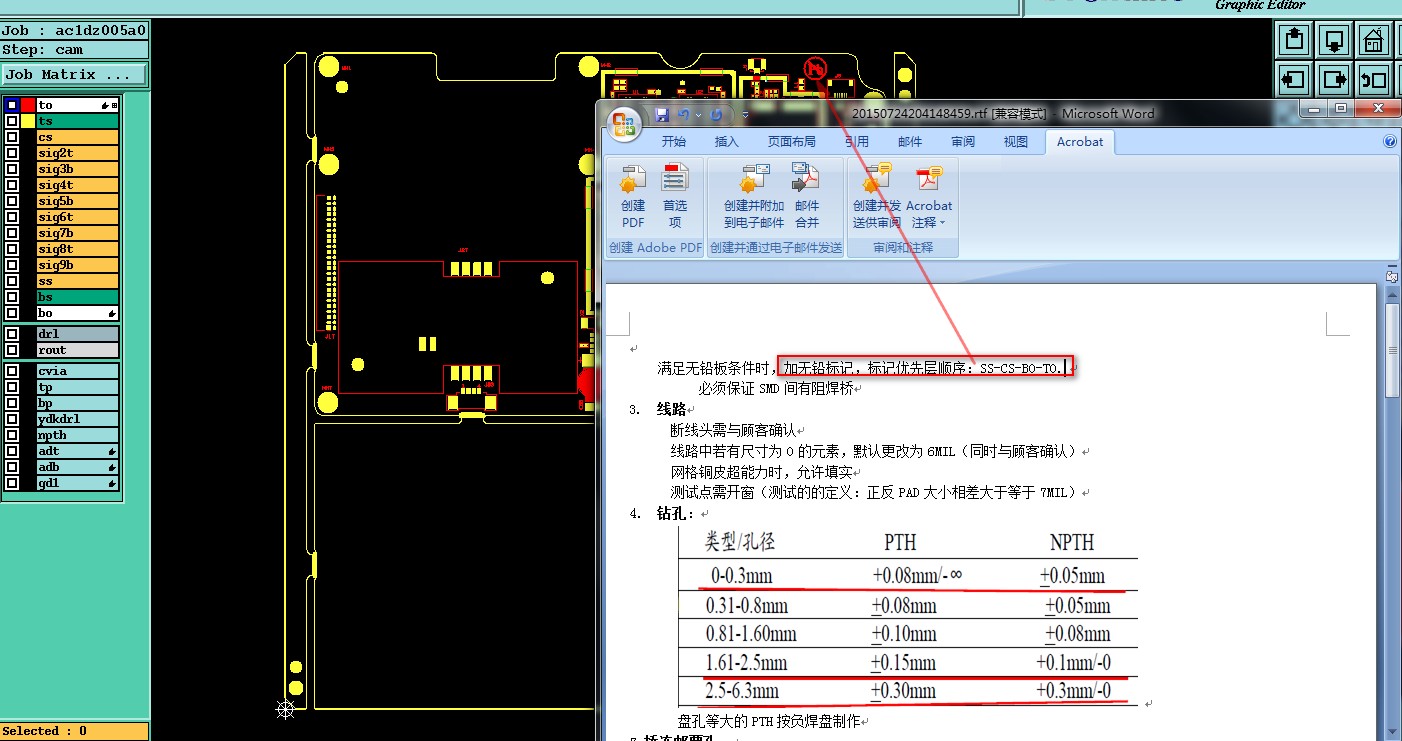1402x741 pixels.
Task: Switch to the 开始 ribbon tab
Action: (674, 142)
